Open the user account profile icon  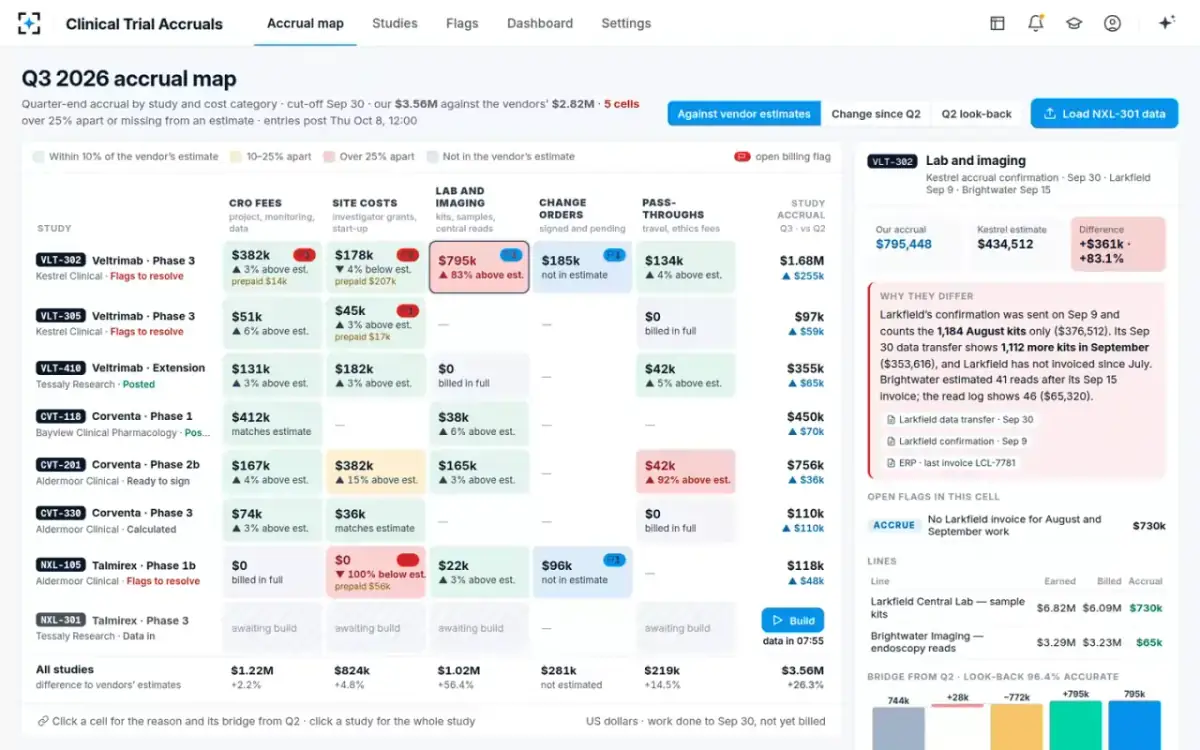tap(1112, 23)
